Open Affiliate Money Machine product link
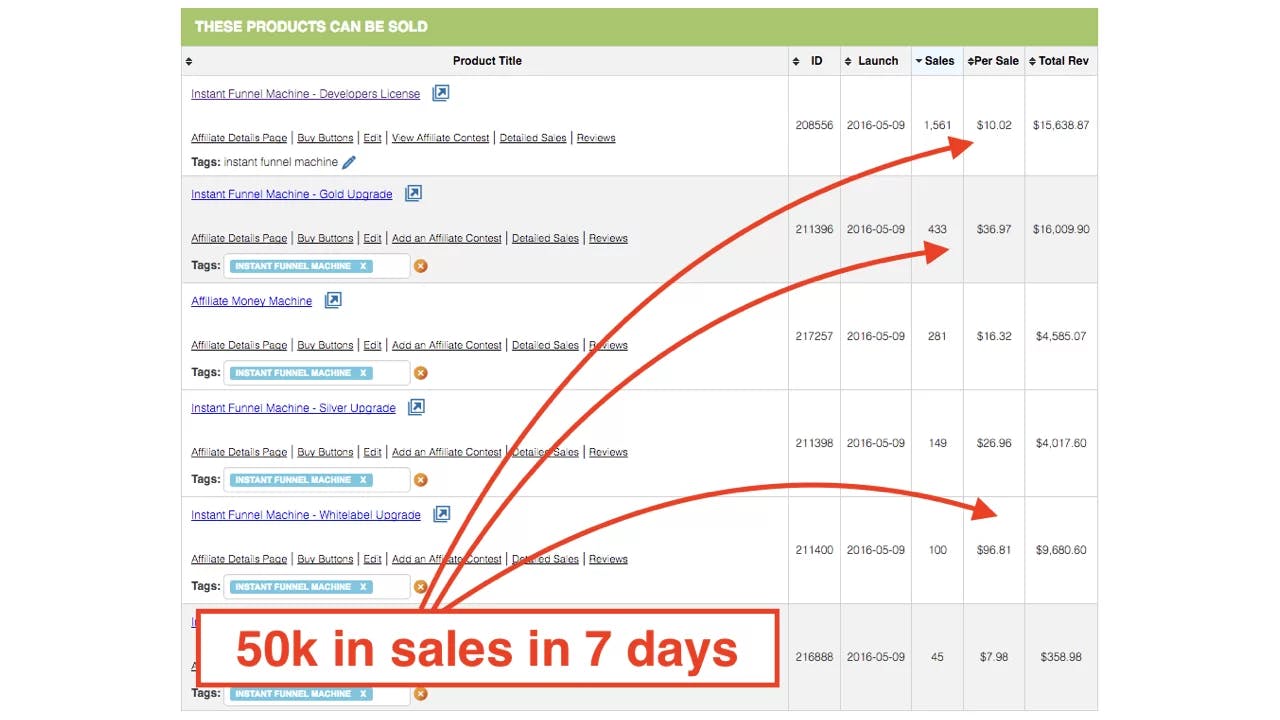This screenshot has width=1280, height=720. coord(252,301)
